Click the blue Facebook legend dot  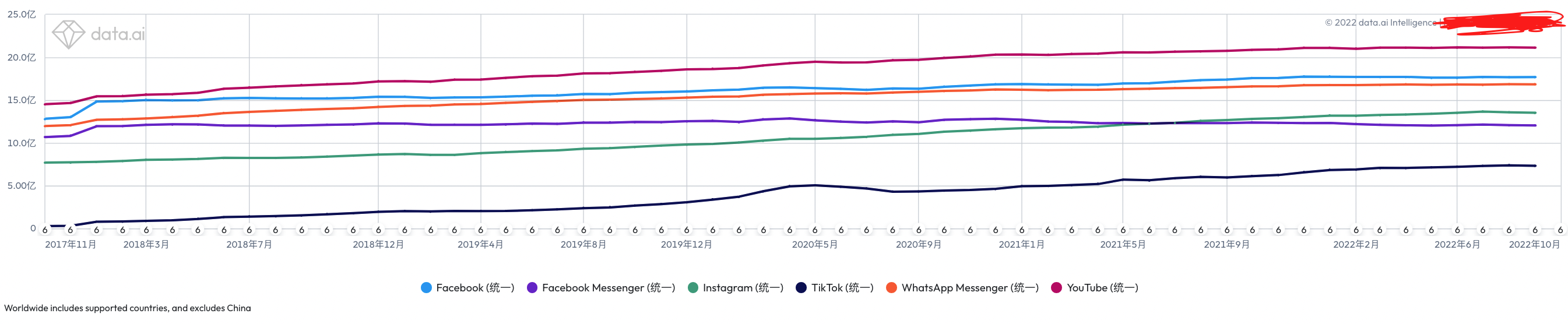[426, 287]
